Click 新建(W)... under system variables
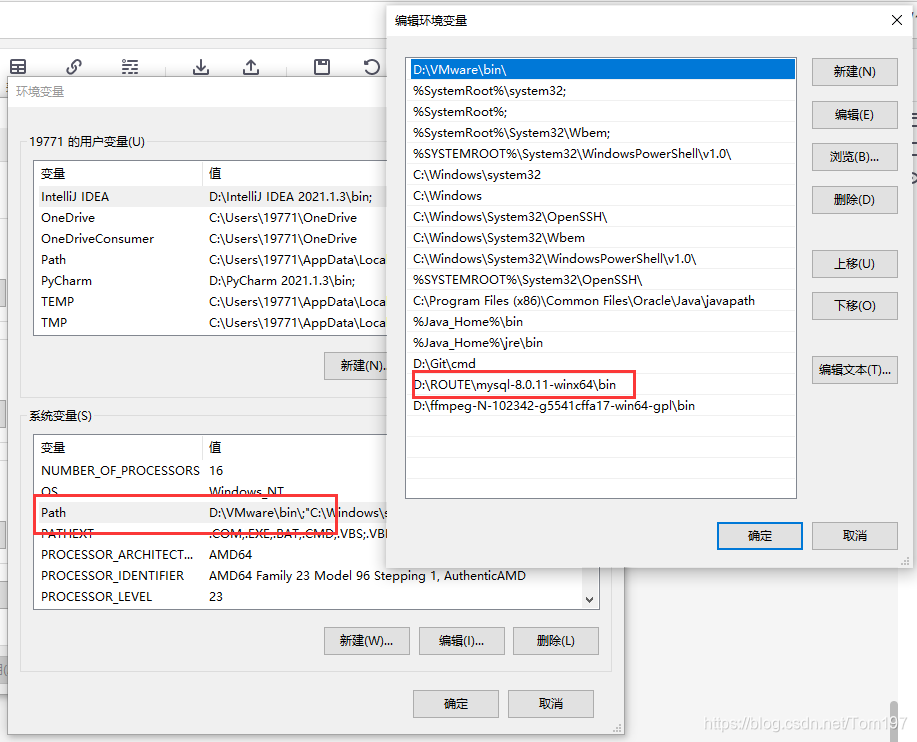The image size is (917, 742). coord(367,641)
